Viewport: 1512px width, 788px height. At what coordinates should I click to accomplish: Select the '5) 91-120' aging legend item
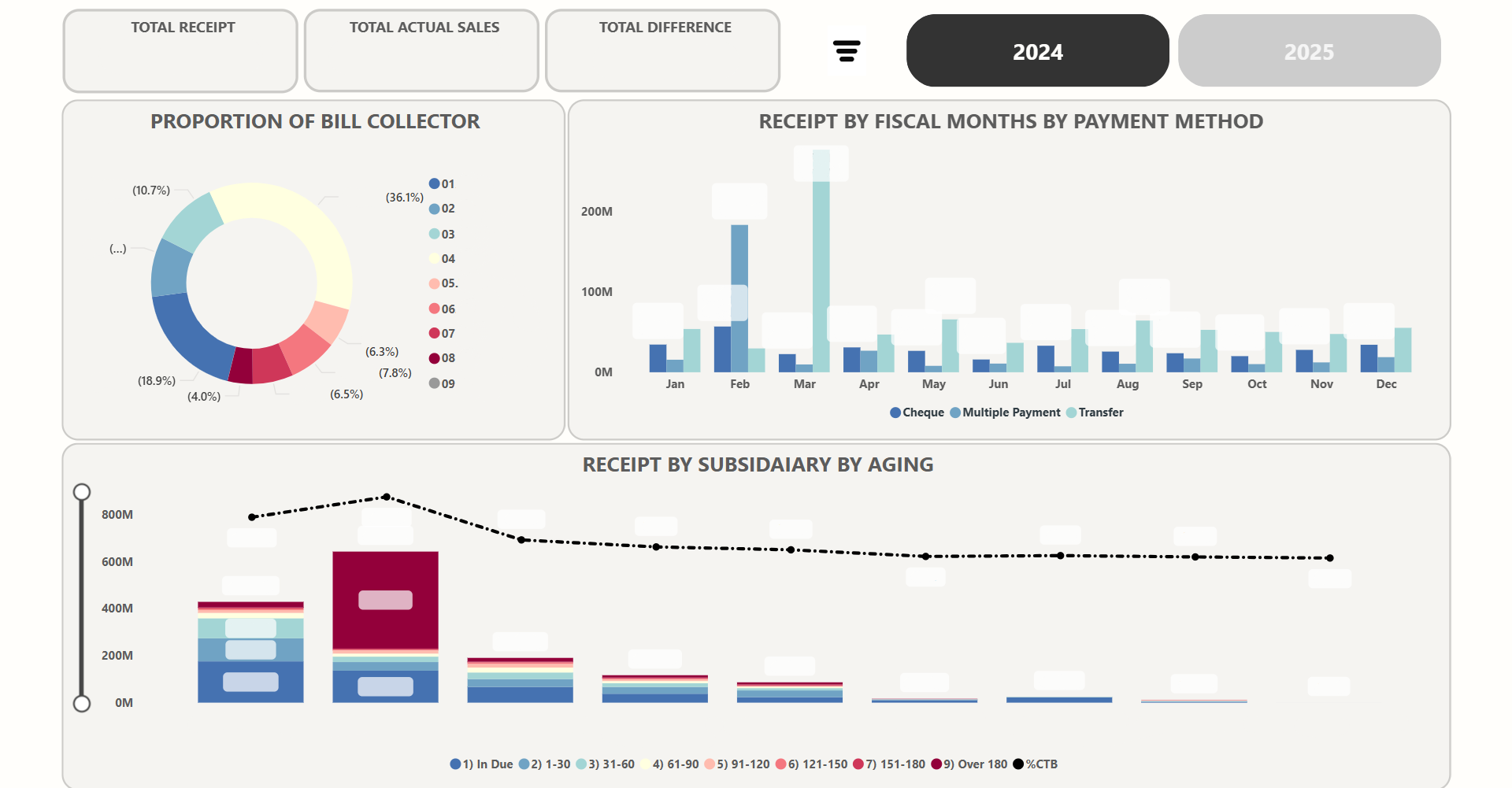pos(737,764)
